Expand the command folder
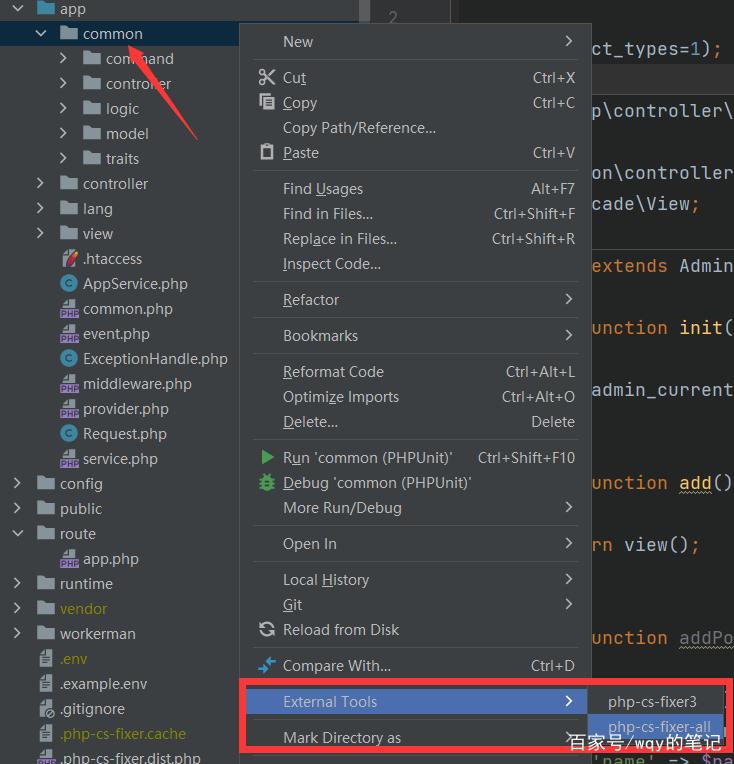 tap(63, 58)
